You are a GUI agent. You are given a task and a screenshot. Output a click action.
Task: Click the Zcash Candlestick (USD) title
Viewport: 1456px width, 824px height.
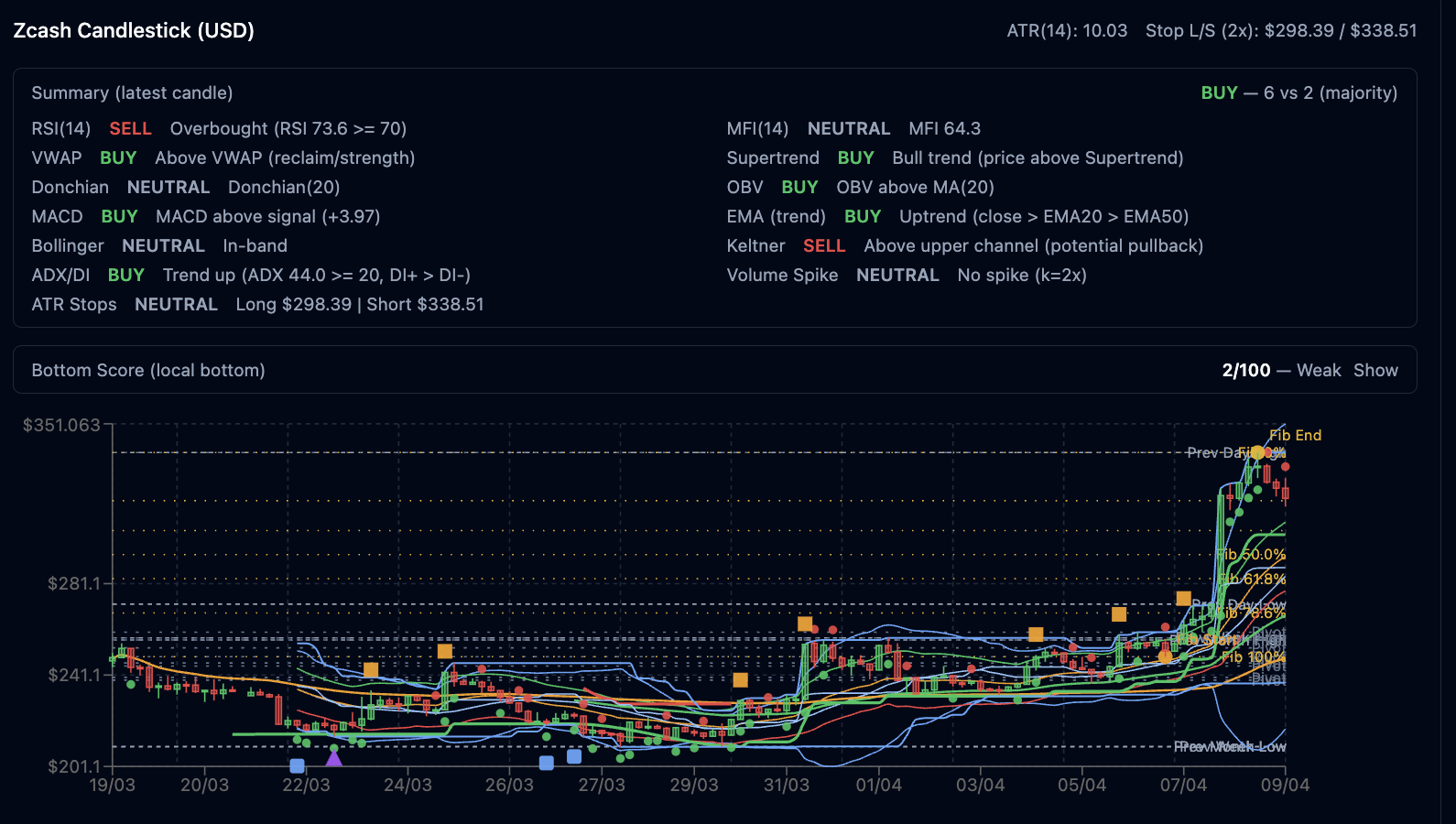coord(134,30)
